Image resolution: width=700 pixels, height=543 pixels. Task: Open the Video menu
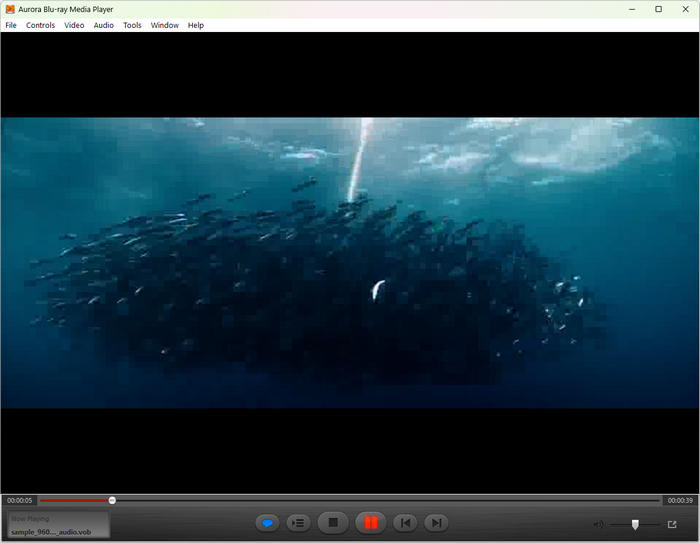74,25
